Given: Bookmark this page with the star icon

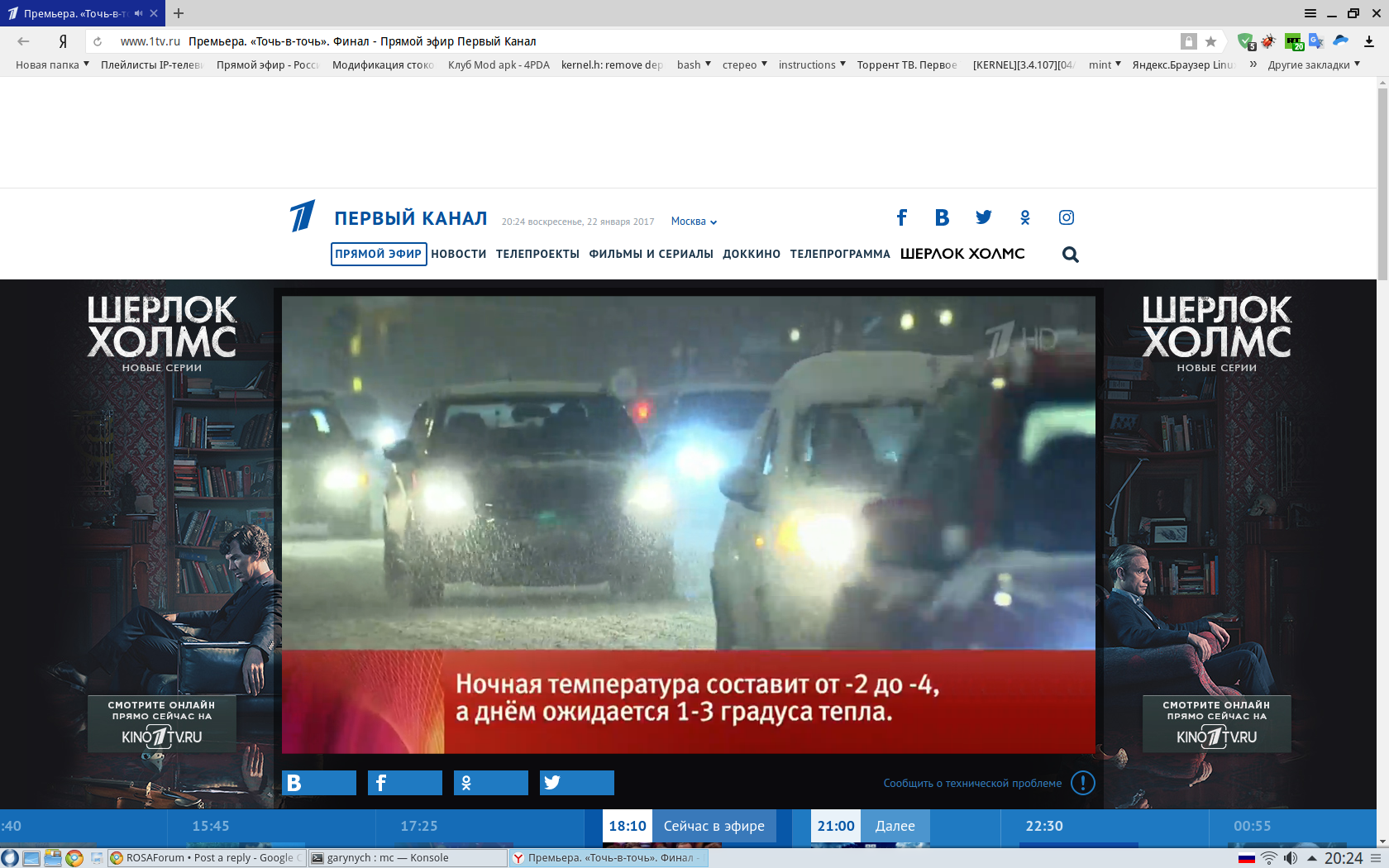Looking at the screenshot, I should [x=1210, y=41].
